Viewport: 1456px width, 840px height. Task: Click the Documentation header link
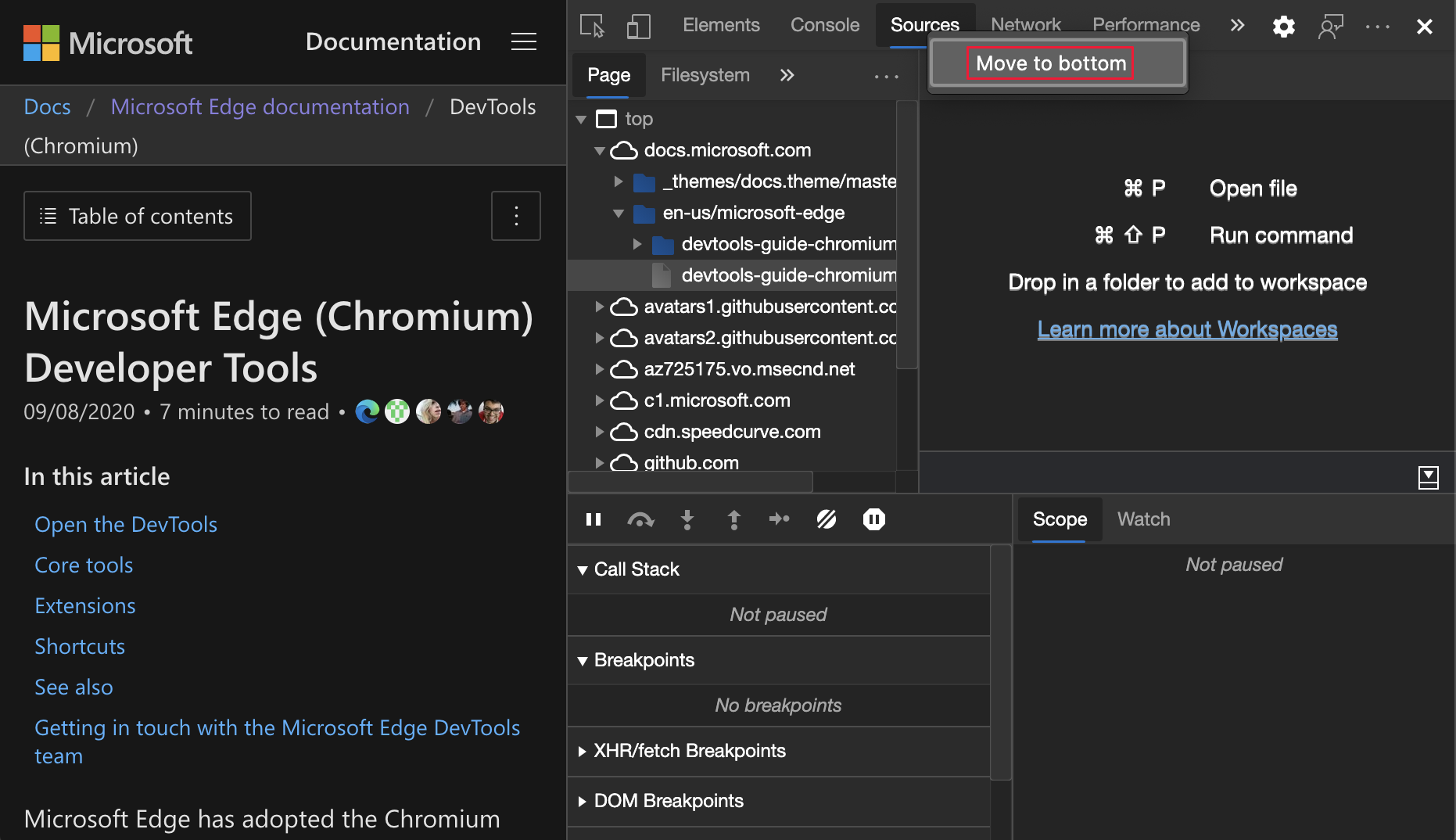click(393, 41)
